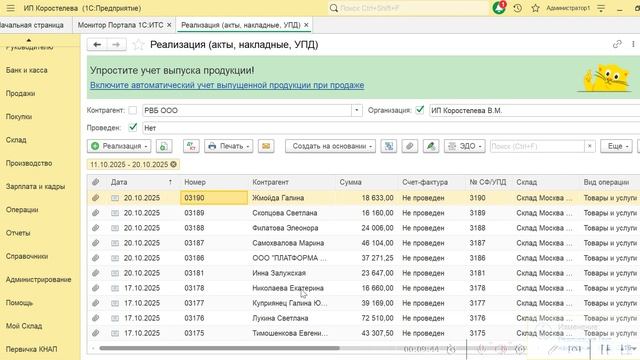The width and height of the screenshot is (640, 360).
Task: Add page to favorites star
Action: (x=138, y=44)
